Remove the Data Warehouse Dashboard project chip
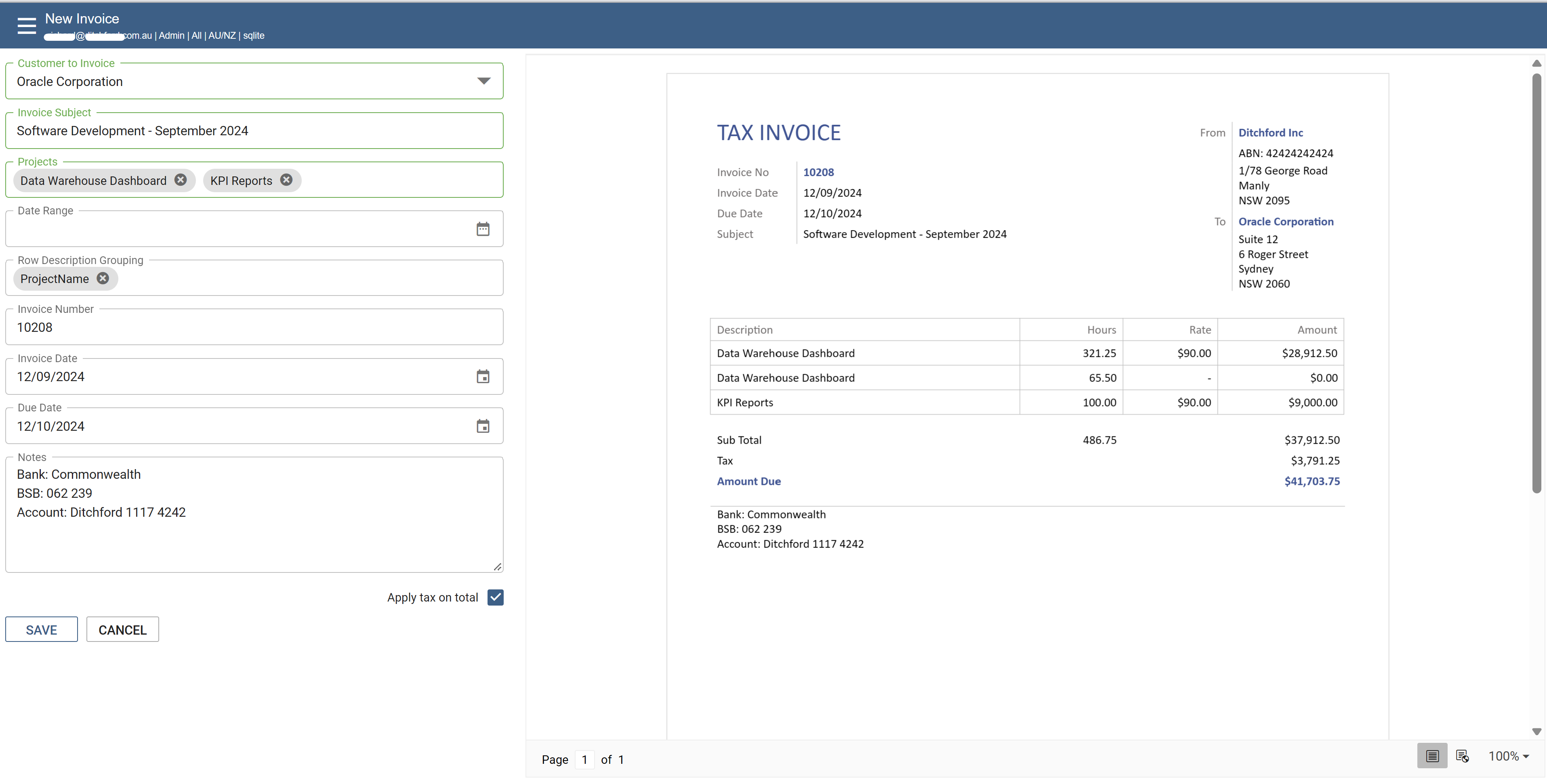Screen dimensions: 1547x784 click(181, 180)
